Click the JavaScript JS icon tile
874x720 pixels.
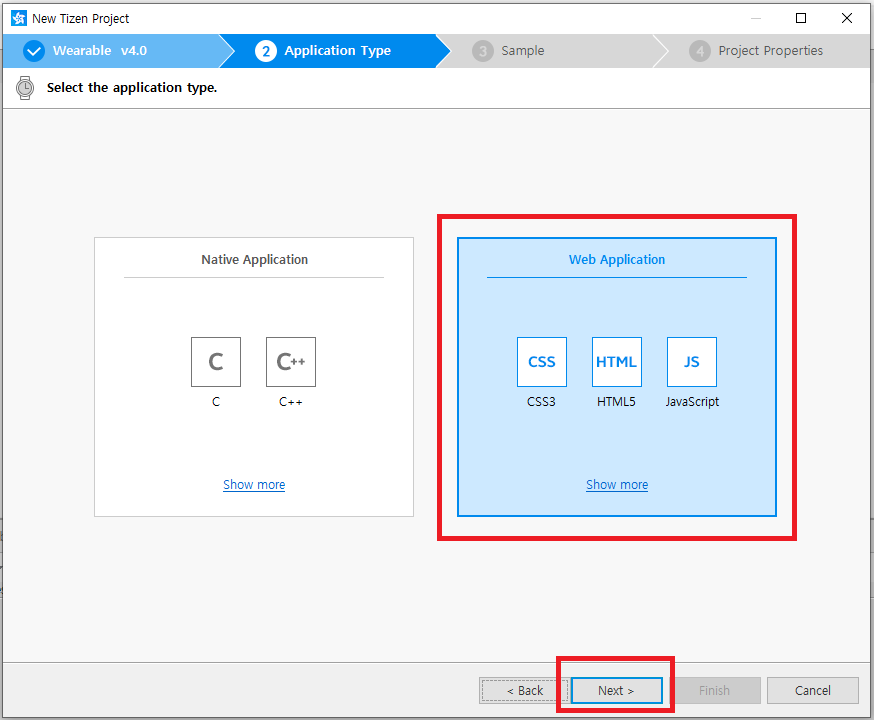click(692, 362)
